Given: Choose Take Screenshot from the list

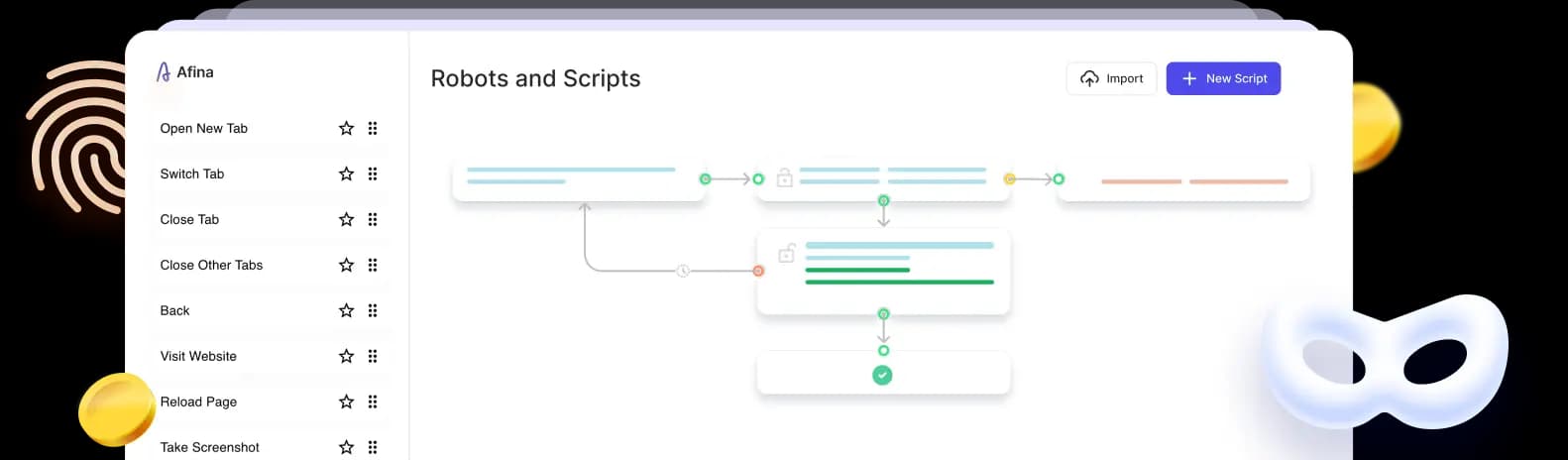Looking at the screenshot, I should pos(210,447).
